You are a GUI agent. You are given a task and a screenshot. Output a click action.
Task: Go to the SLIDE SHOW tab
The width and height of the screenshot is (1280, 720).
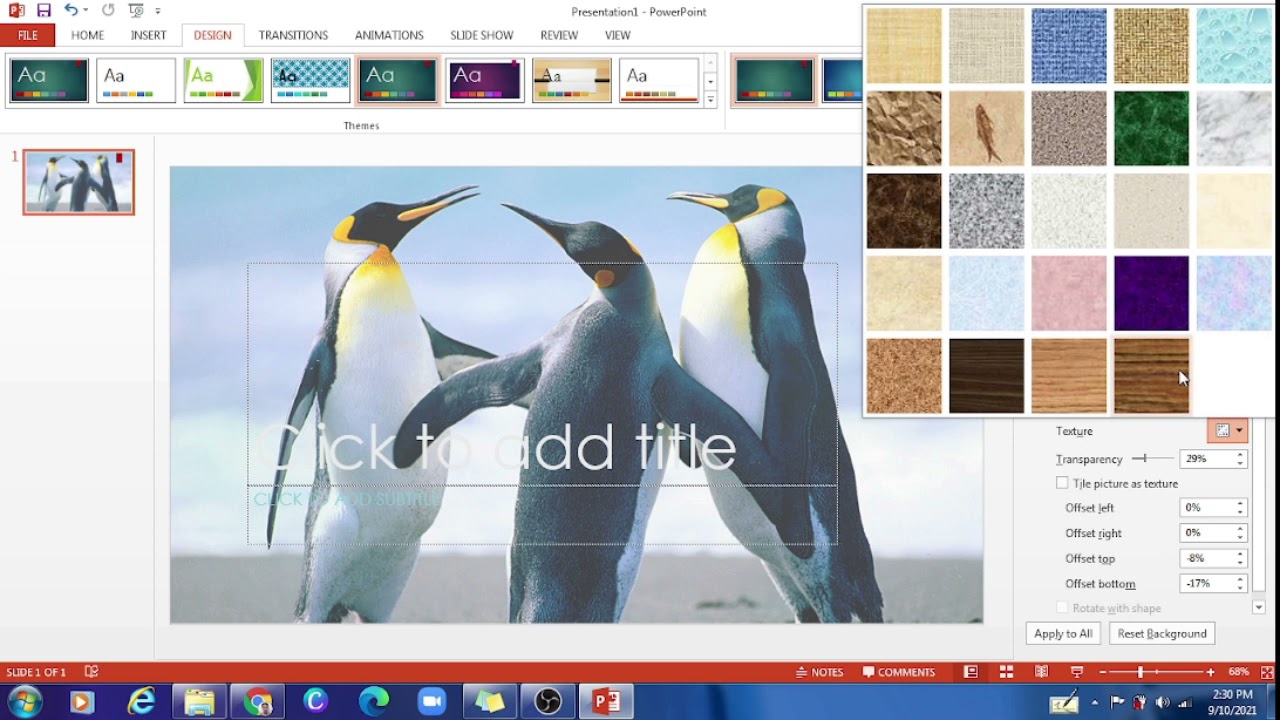click(481, 35)
